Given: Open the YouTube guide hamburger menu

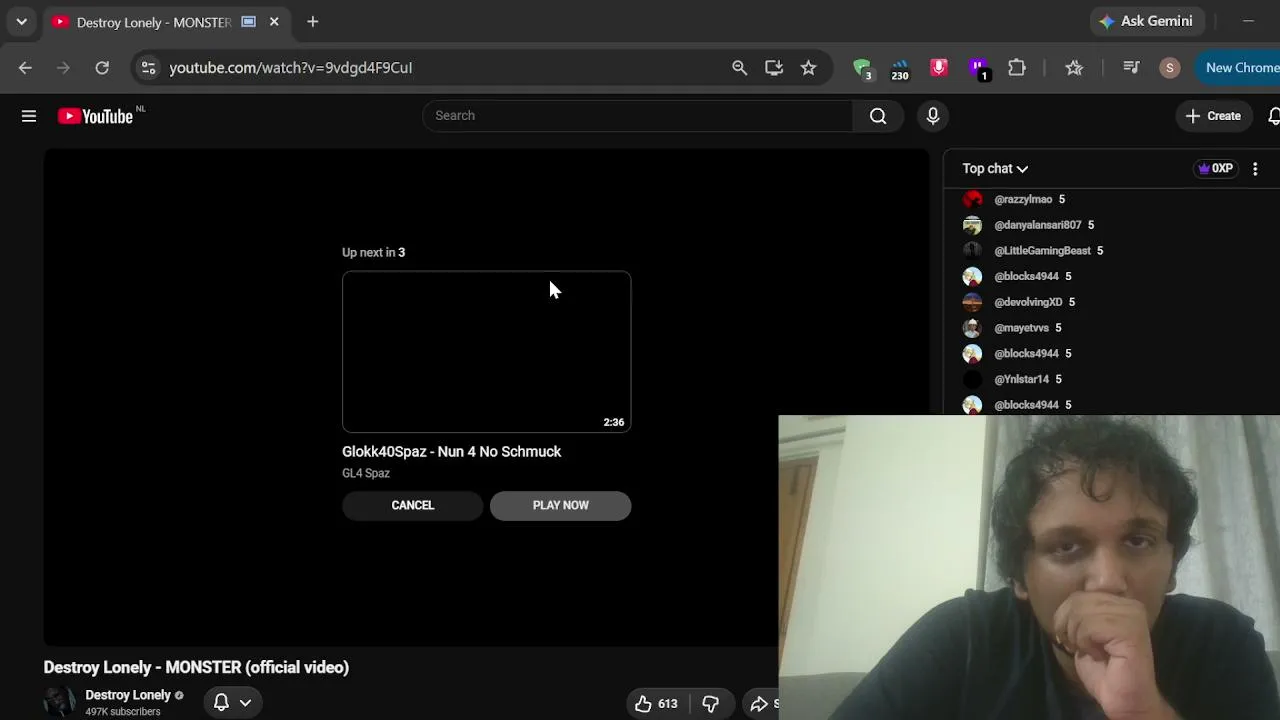Looking at the screenshot, I should pos(29,116).
